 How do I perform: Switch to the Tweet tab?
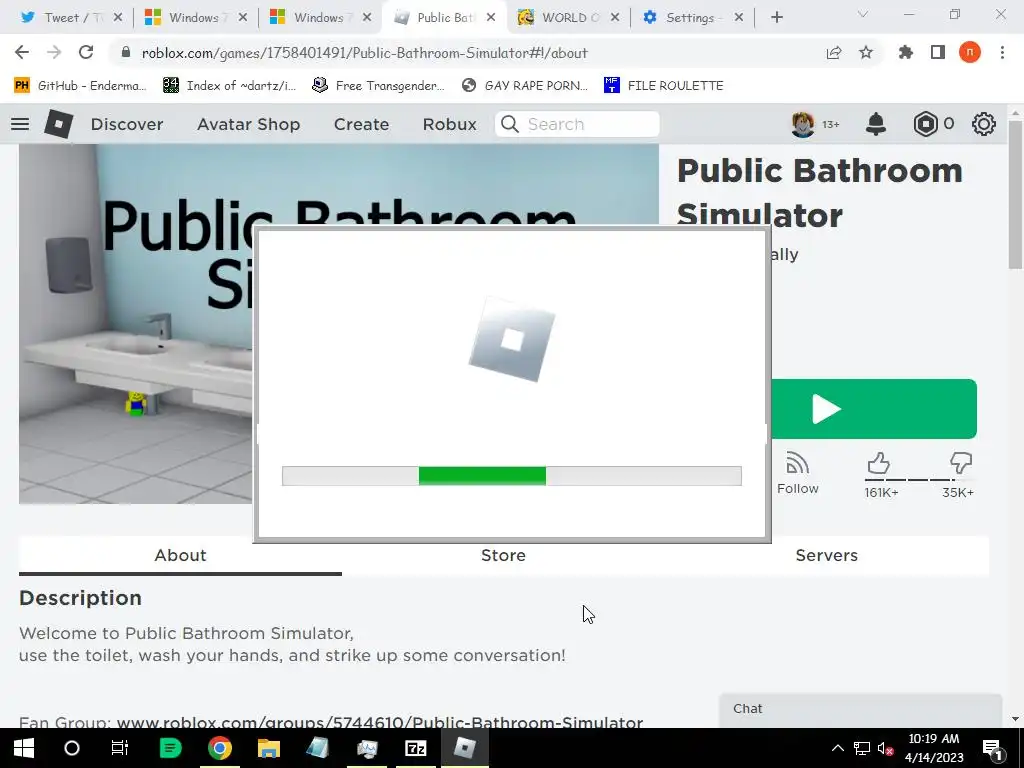coord(62,18)
